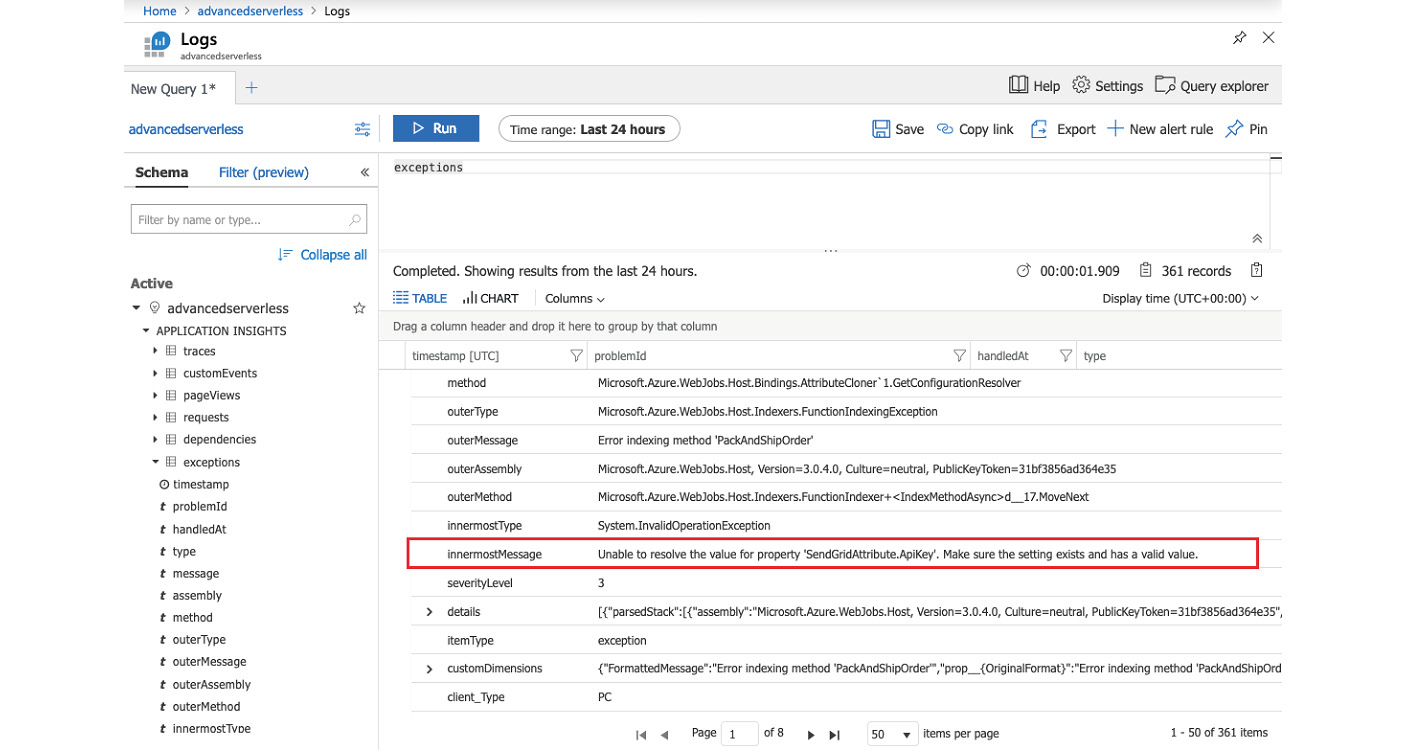Export the query results

coord(1063,129)
